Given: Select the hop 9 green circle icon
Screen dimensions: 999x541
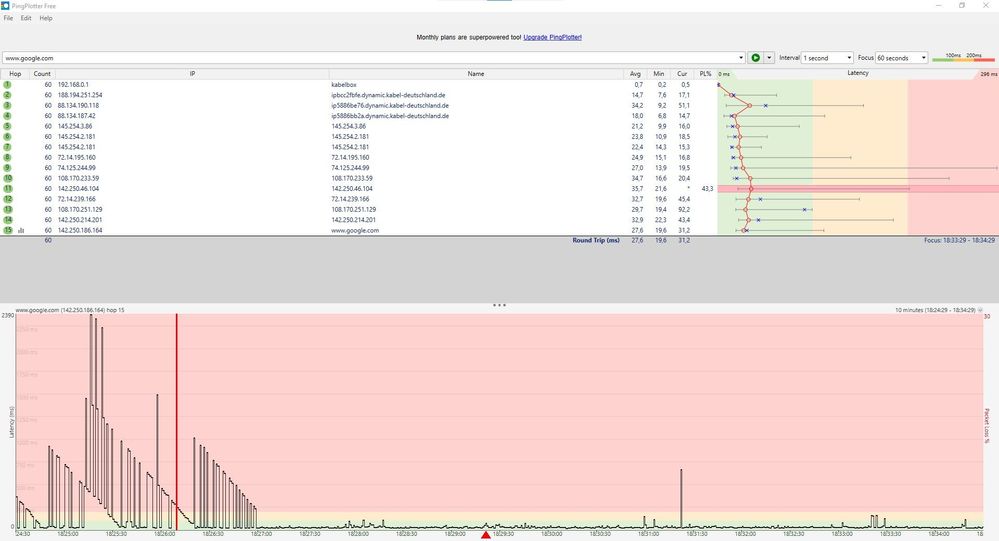Looking at the screenshot, I should 8,168.
